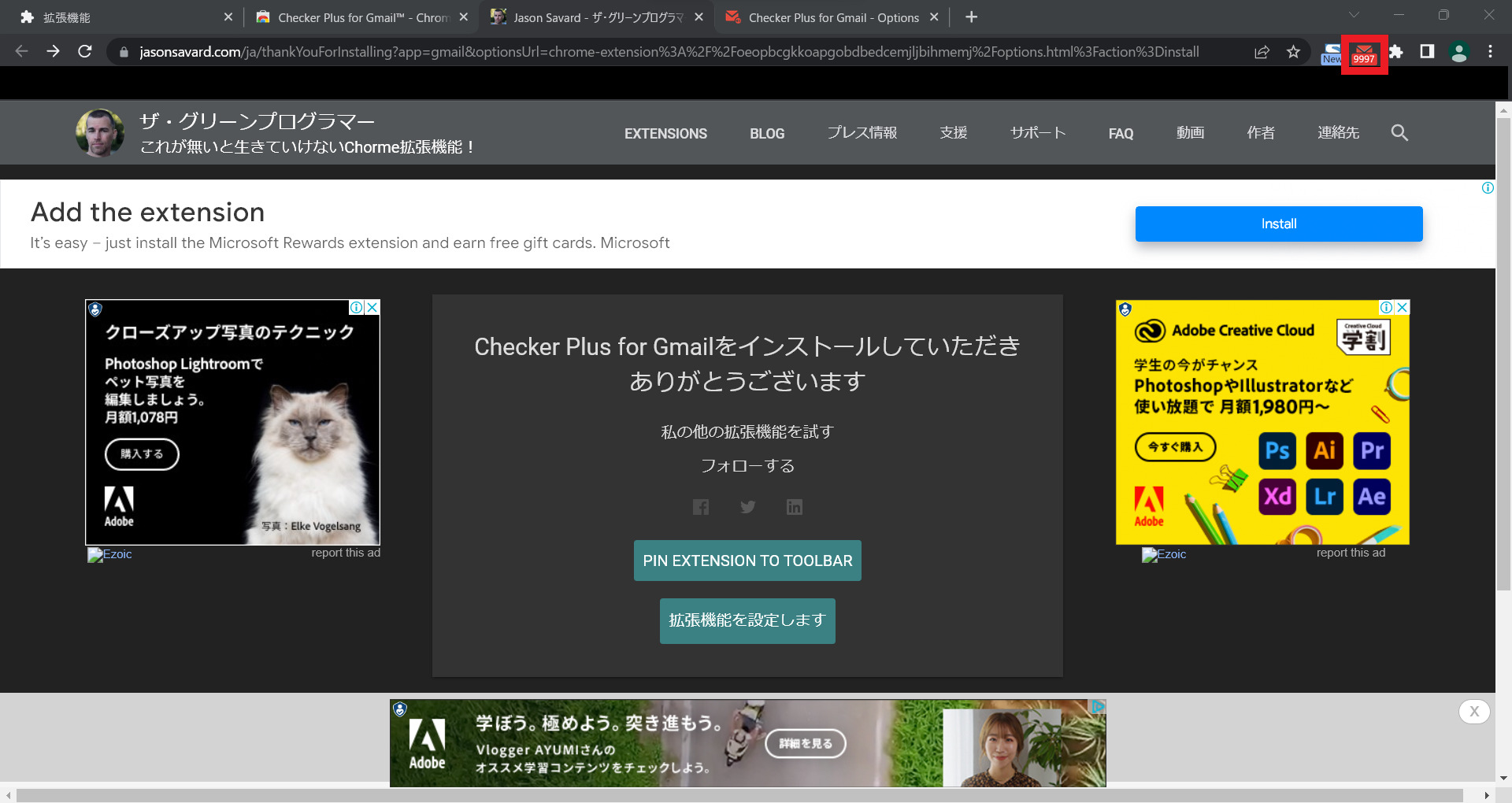Click the address bar URL field
Viewport: 1512px width, 803px height.
(669, 52)
